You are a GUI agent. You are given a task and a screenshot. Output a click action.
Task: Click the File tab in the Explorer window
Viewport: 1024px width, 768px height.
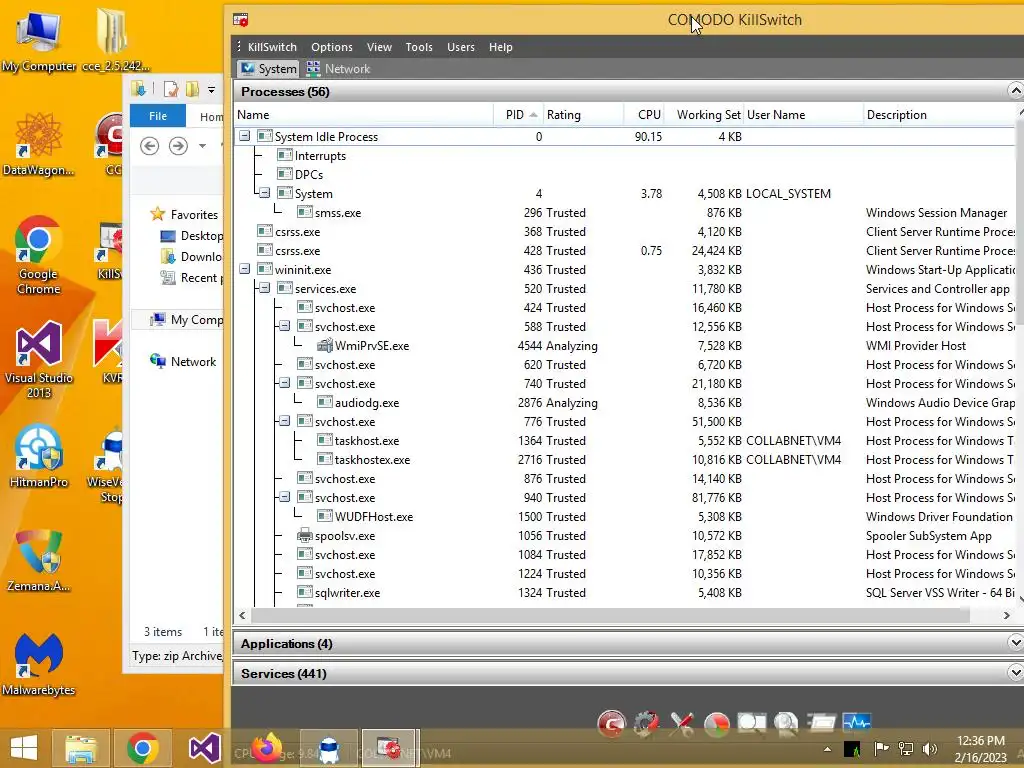158,116
